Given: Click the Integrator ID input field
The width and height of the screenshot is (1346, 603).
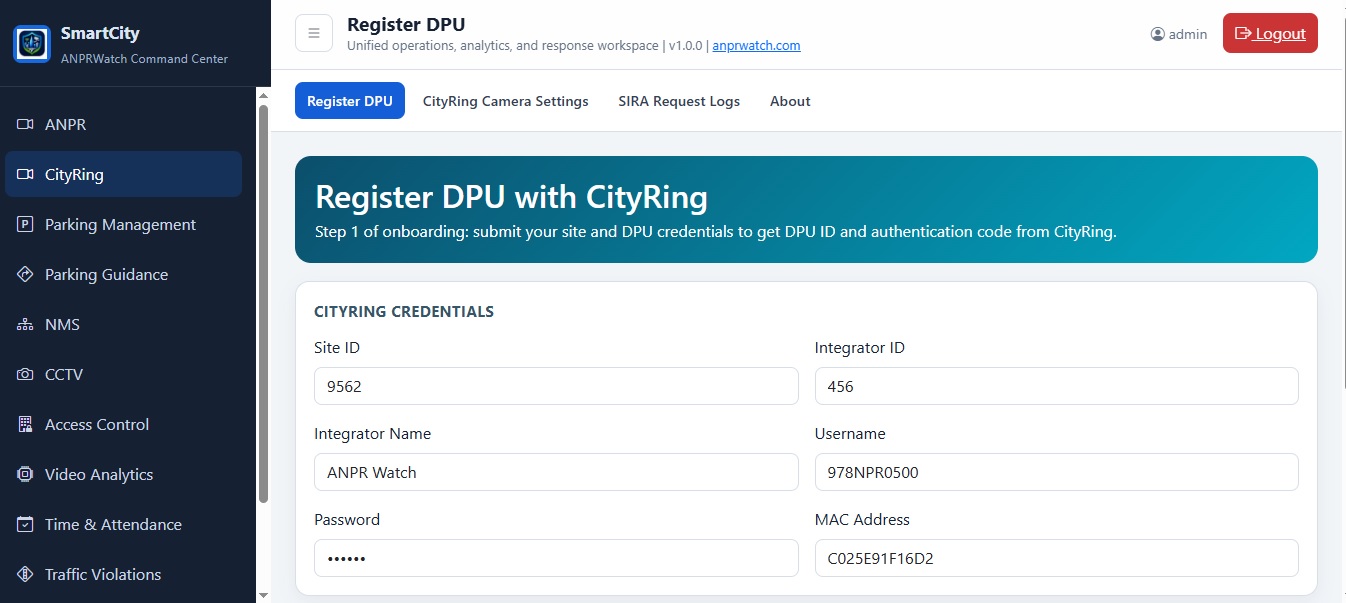Looking at the screenshot, I should point(1057,386).
